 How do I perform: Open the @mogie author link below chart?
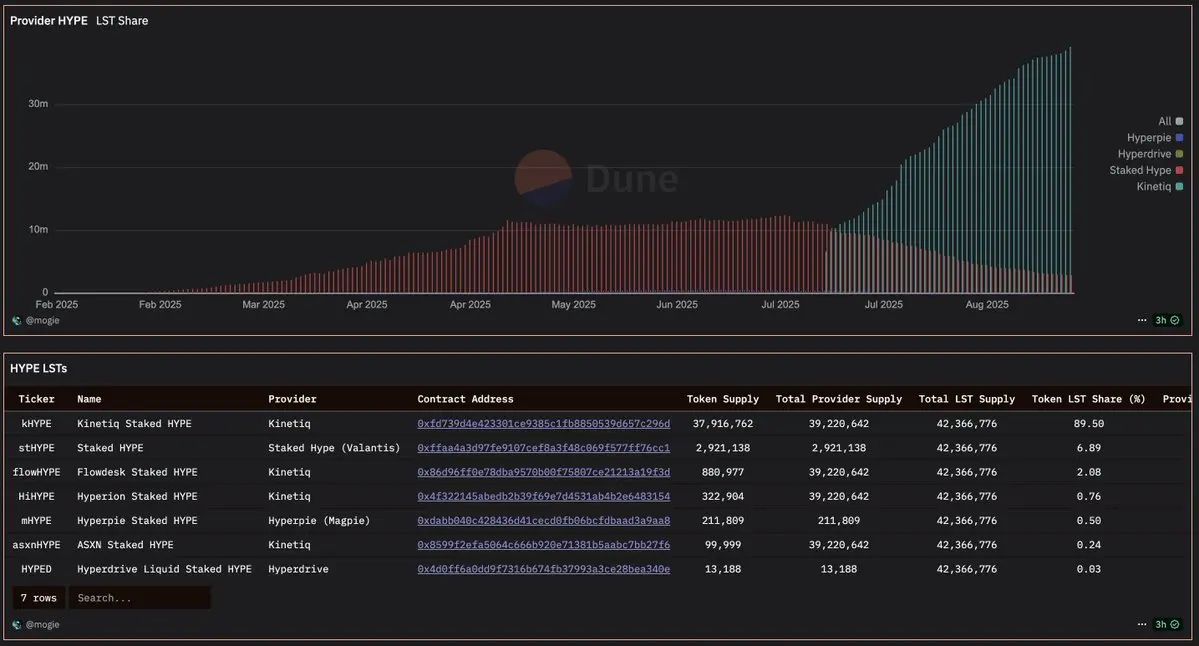click(42, 320)
